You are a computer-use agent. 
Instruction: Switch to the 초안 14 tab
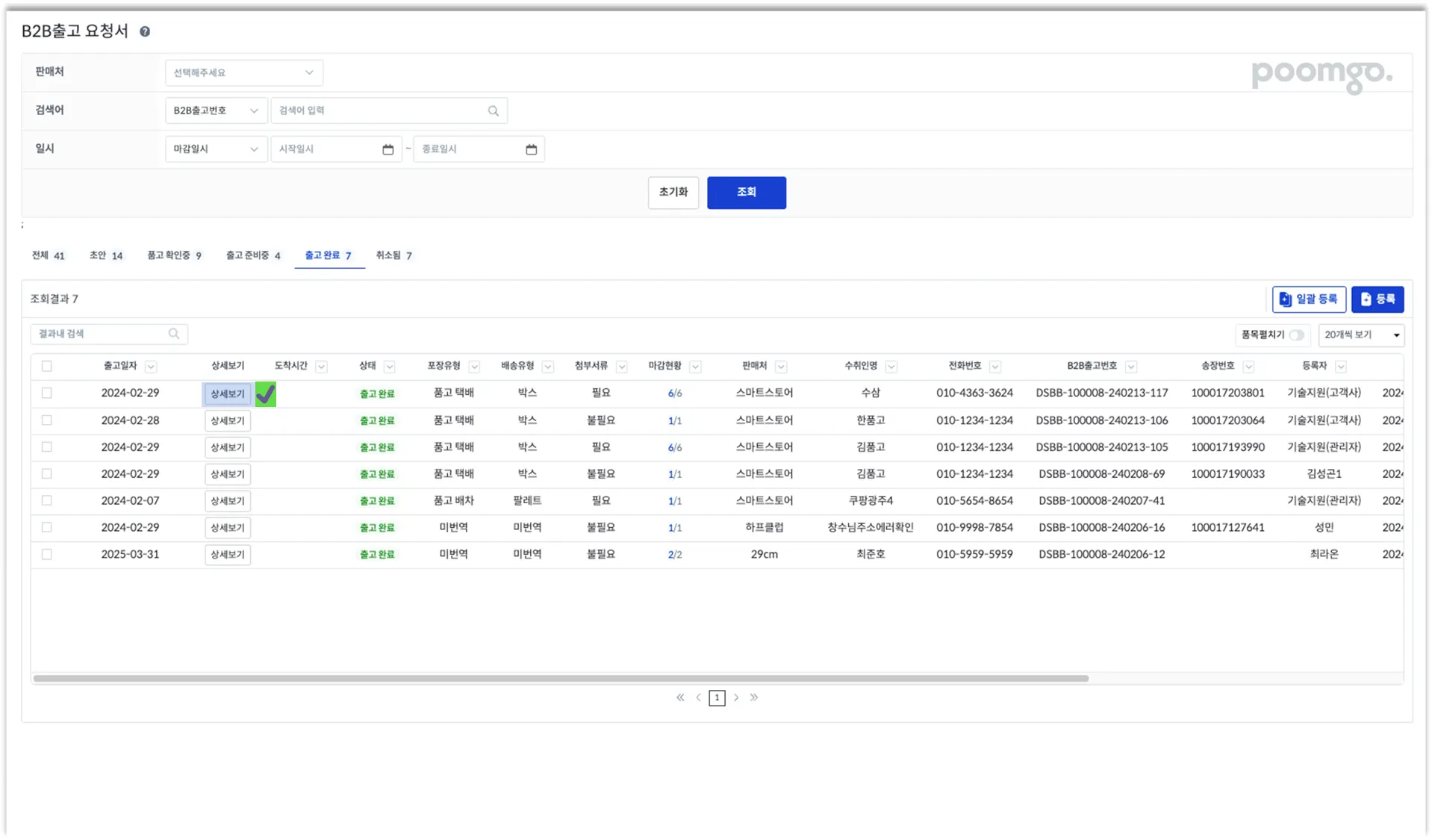click(106, 255)
